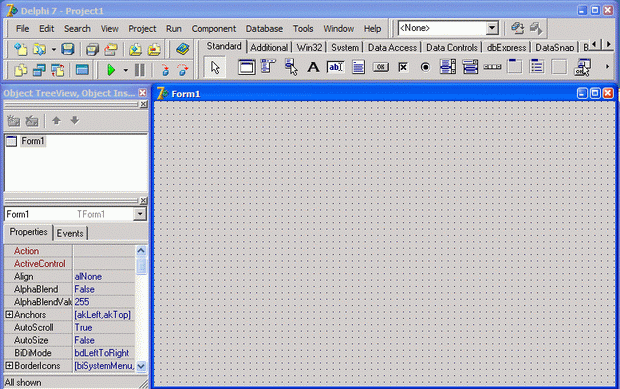The height and width of the screenshot is (389, 620).
Task: Select the ComboBox component icon
Action: [470, 67]
